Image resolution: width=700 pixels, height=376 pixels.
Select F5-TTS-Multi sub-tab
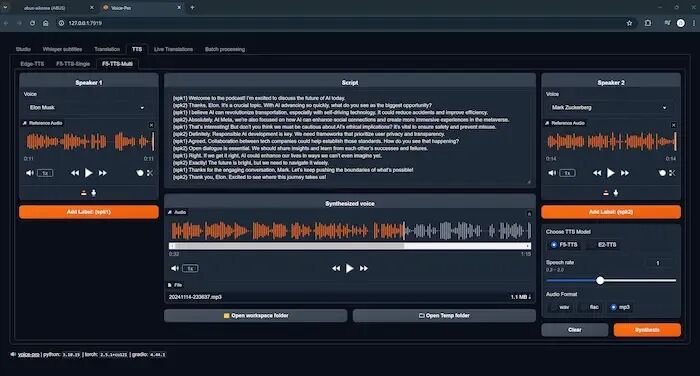click(117, 64)
